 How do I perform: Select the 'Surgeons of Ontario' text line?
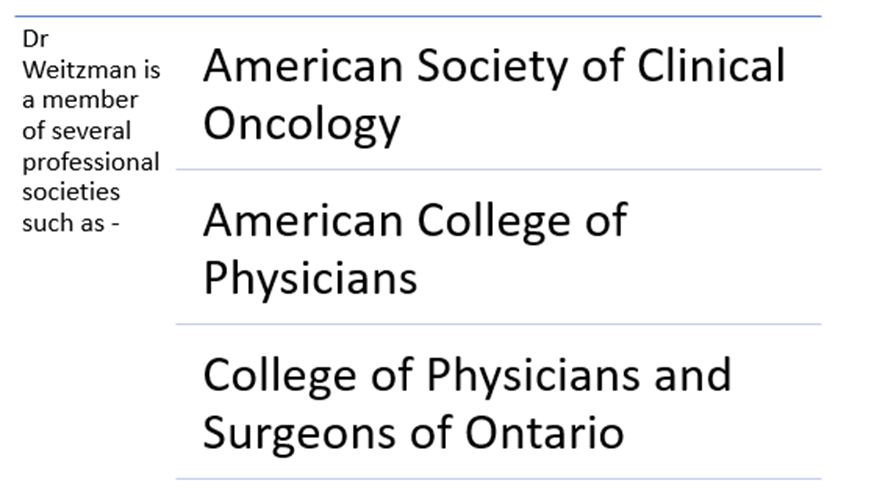pos(413,433)
